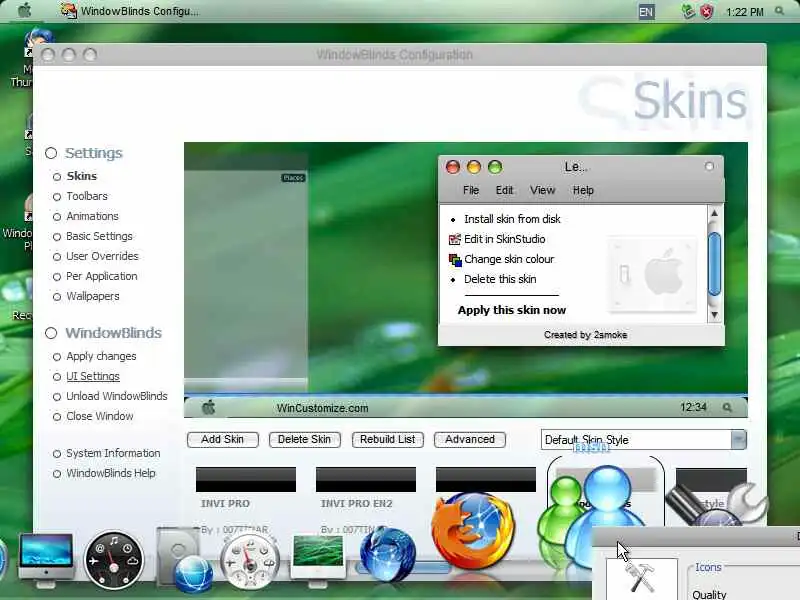Viewport: 800px width, 600px height.
Task: Select Basic Settings page
Action: coord(99,236)
